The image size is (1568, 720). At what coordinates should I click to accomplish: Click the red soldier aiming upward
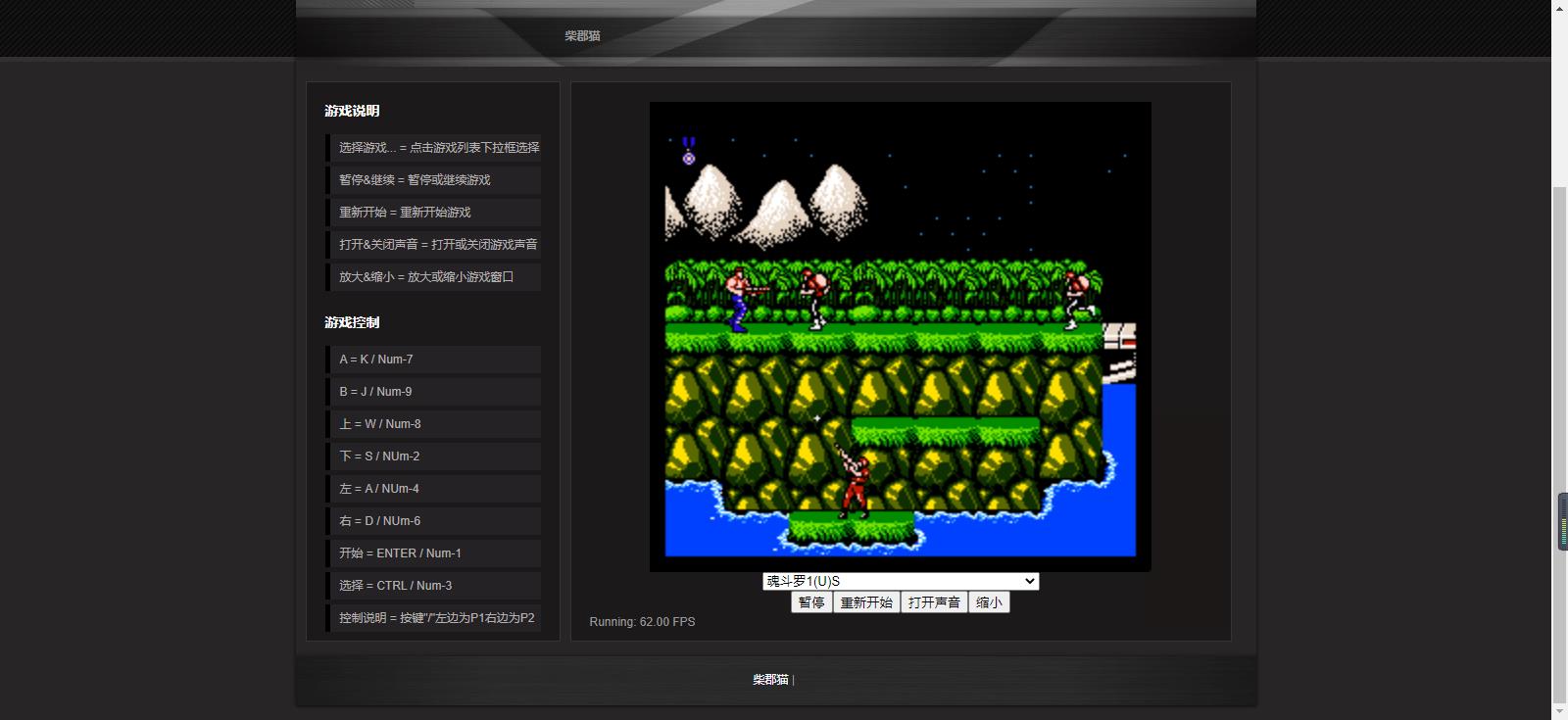coord(854,482)
